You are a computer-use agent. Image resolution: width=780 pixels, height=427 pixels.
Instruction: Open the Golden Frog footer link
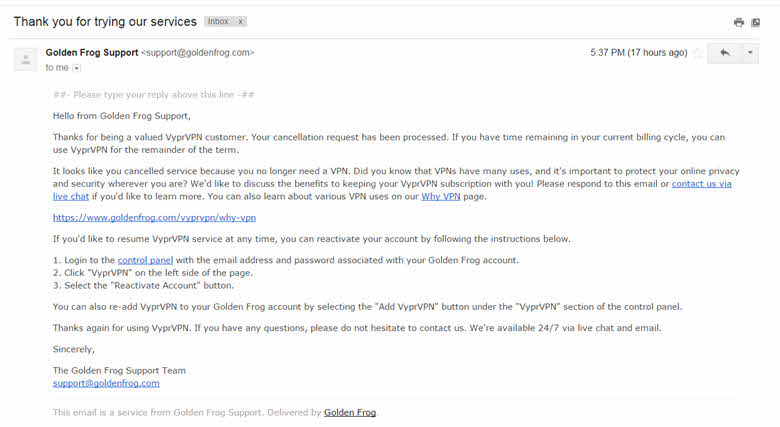pos(350,413)
